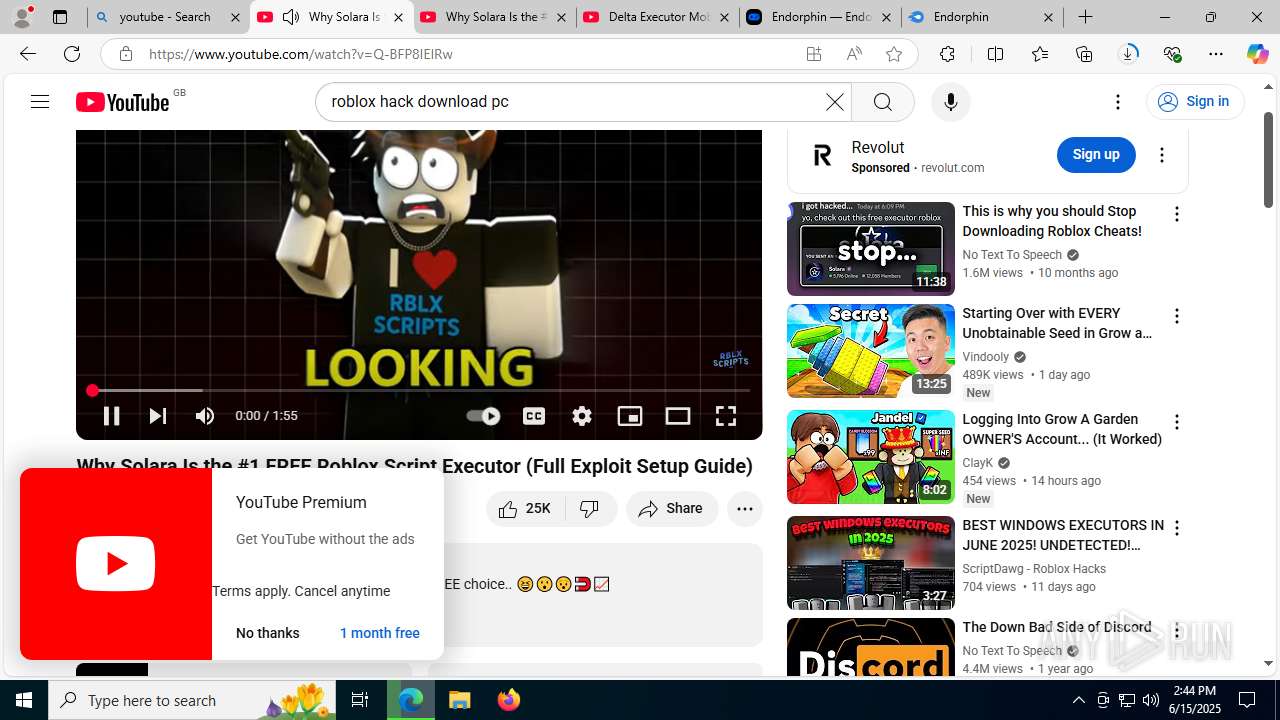Viewport: 1280px width, 720px height.
Task: Open the YouTube hamburger guide menu
Action: [x=40, y=101]
